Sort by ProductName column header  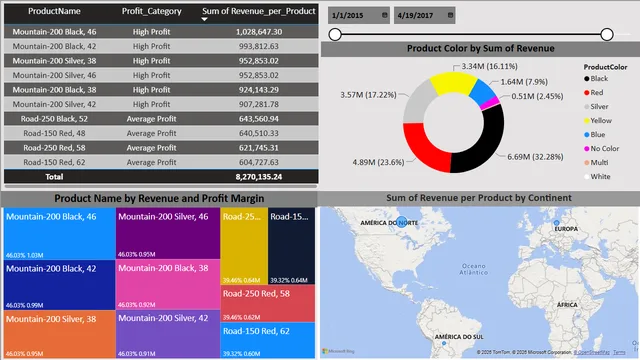click(x=54, y=11)
